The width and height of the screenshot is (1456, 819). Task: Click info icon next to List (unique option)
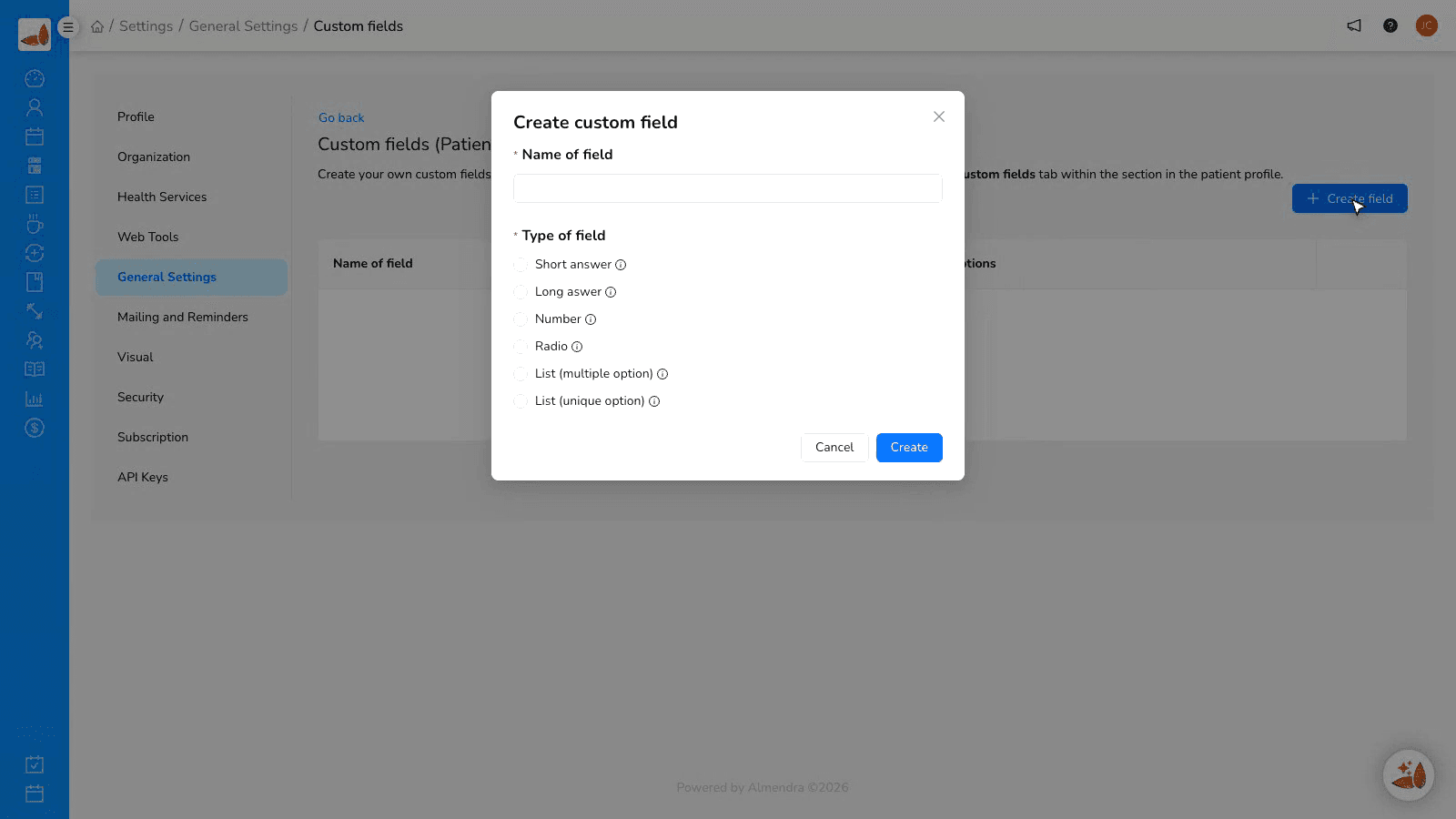(654, 401)
